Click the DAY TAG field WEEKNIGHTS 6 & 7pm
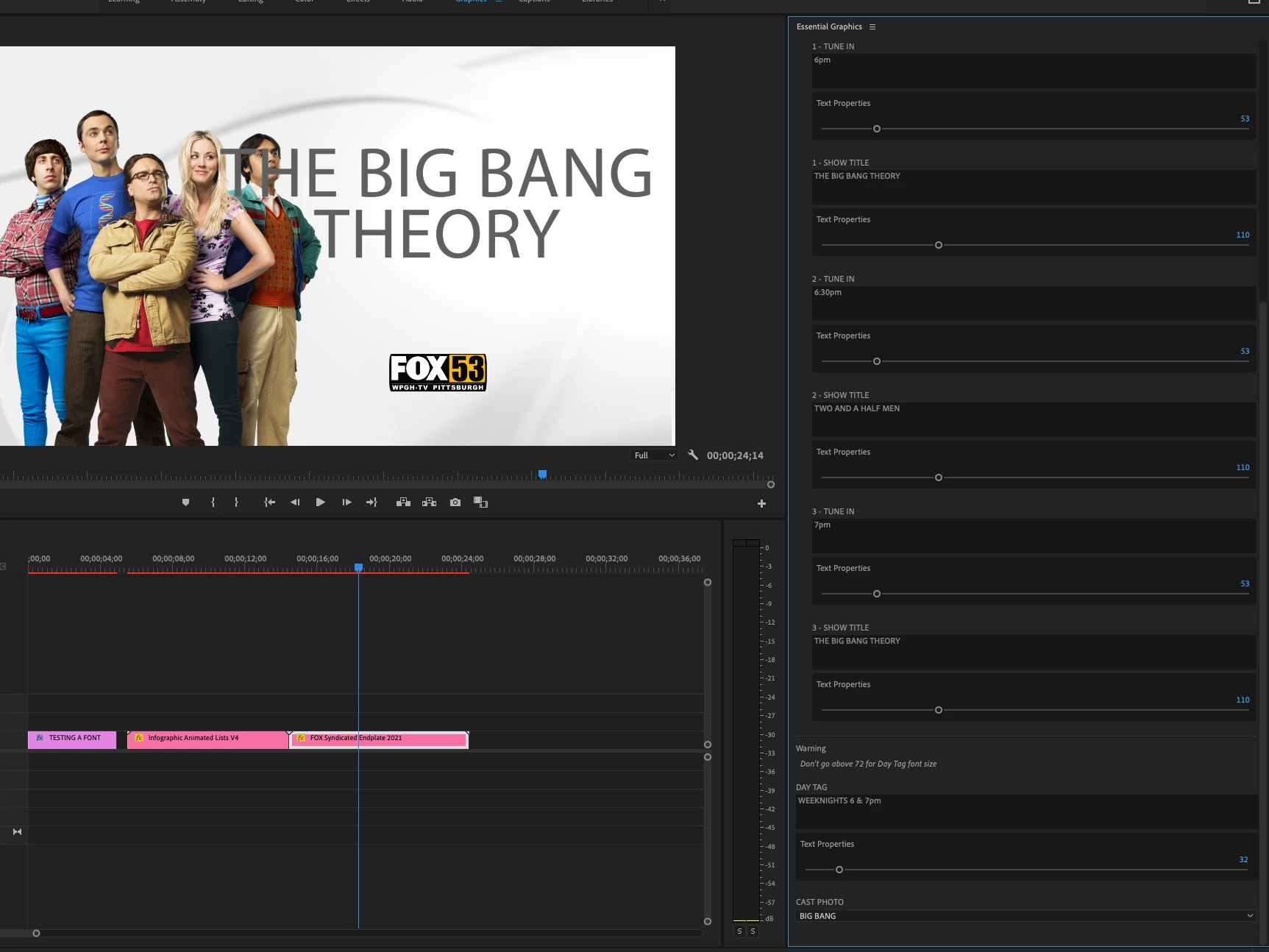This screenshot has height=952, width=1269. [x=1026, y=811]
